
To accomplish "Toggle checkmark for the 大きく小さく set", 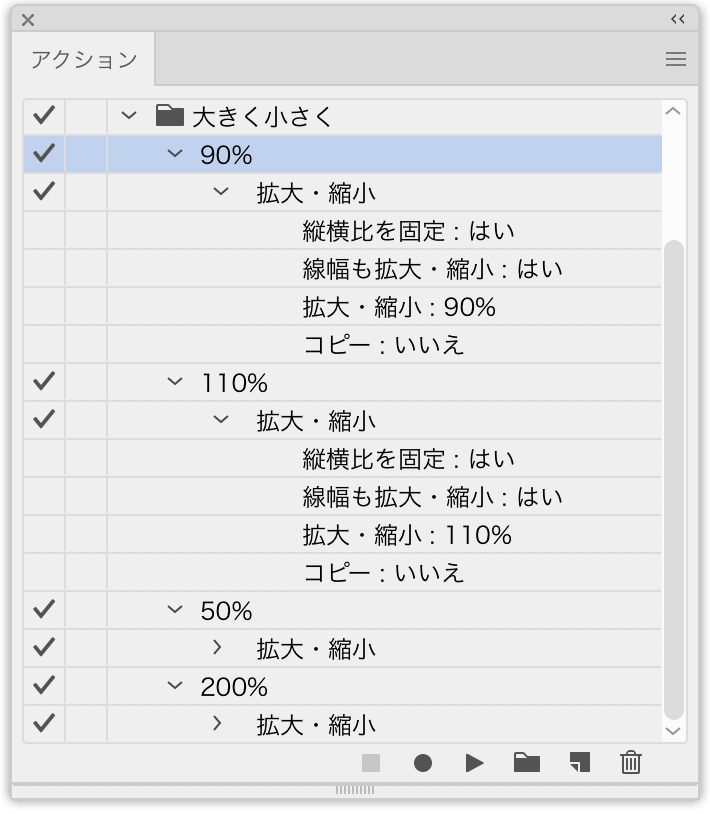I will pos(43,116).
